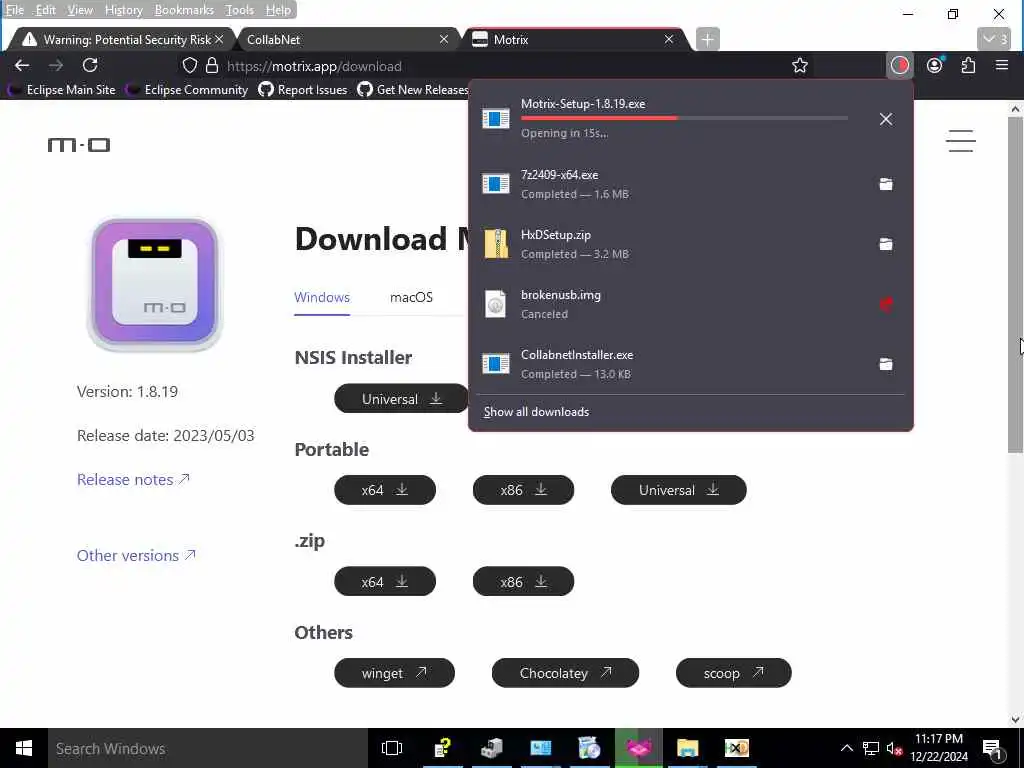Click the HxDSetup.zip archive icon
1024x768 pixels.
[496, 244]
